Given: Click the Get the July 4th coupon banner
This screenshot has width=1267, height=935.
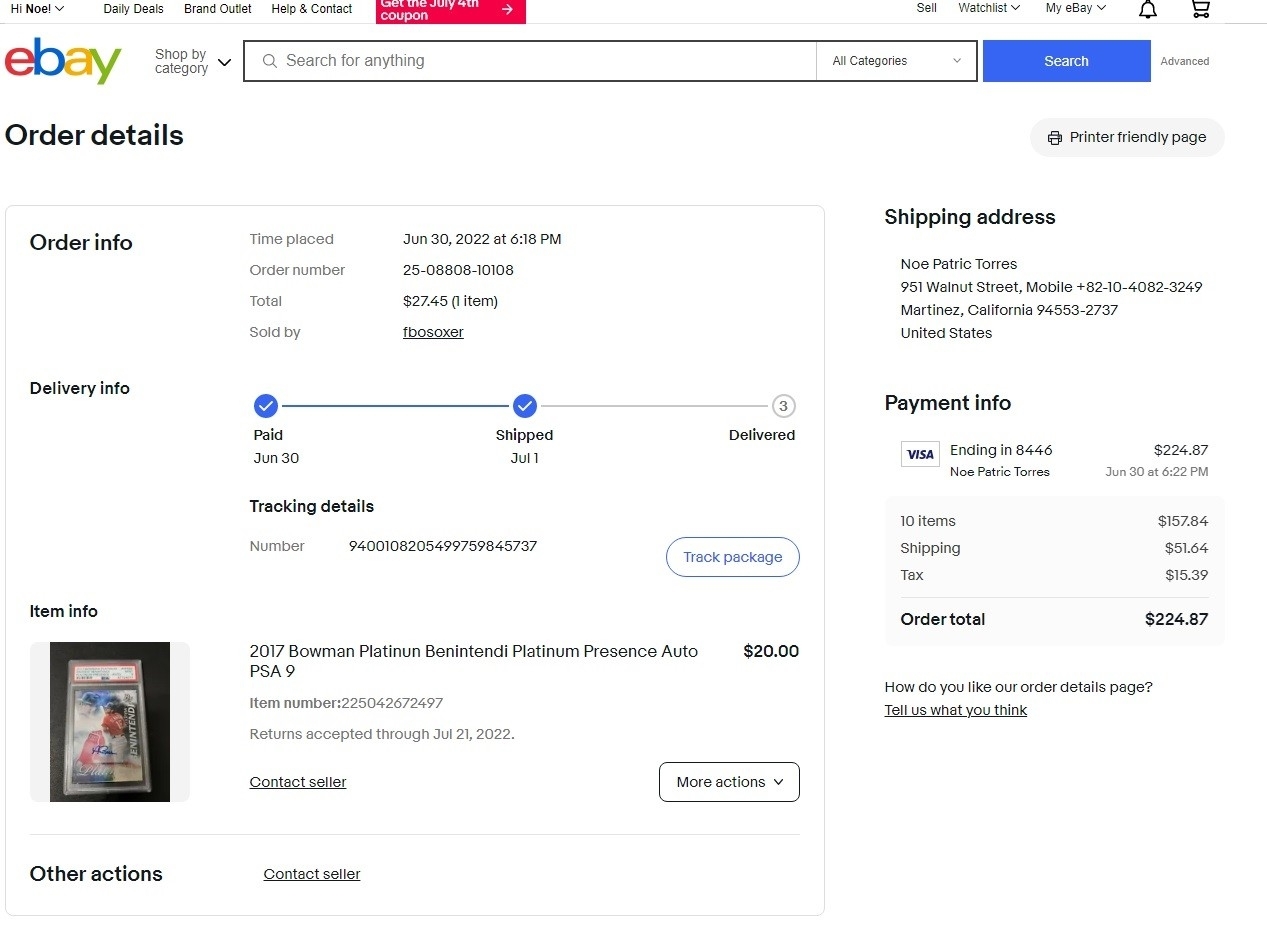Looking at the screenshot, I should [451, 10].
